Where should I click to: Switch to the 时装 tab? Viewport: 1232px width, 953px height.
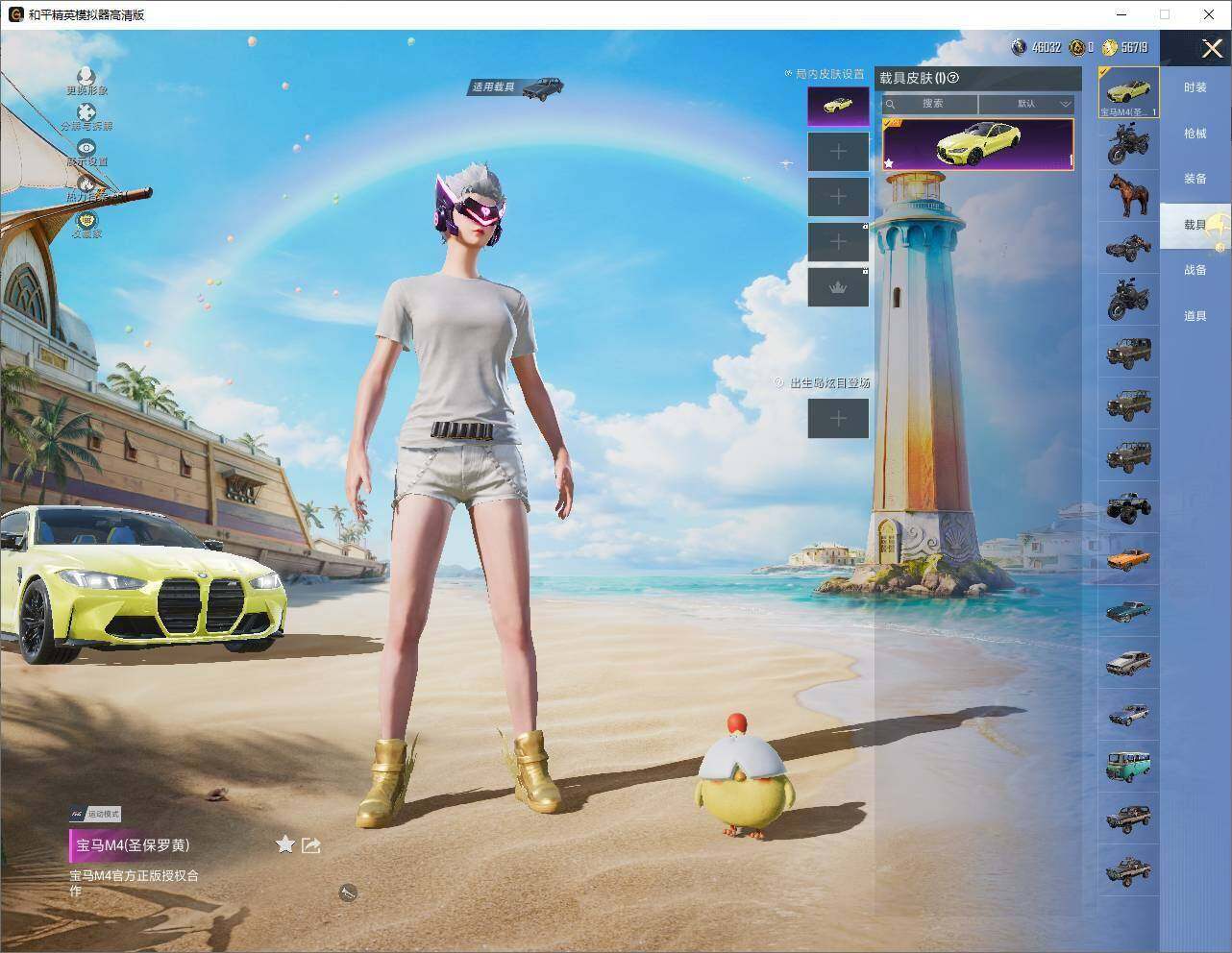(1195, 87)
